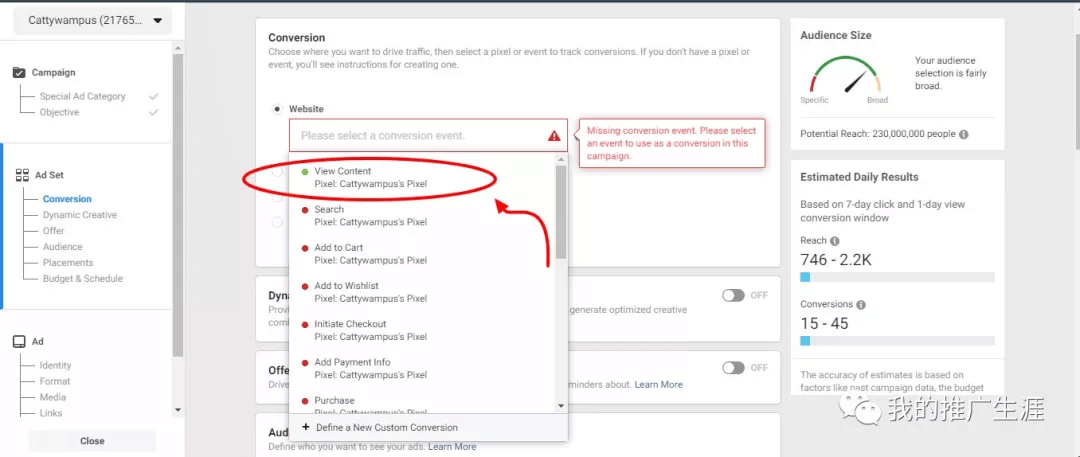The width and height of the screenshot is (1080, 457).
Task: Click the Potential Reach info icon
Action: click(964, 134)
